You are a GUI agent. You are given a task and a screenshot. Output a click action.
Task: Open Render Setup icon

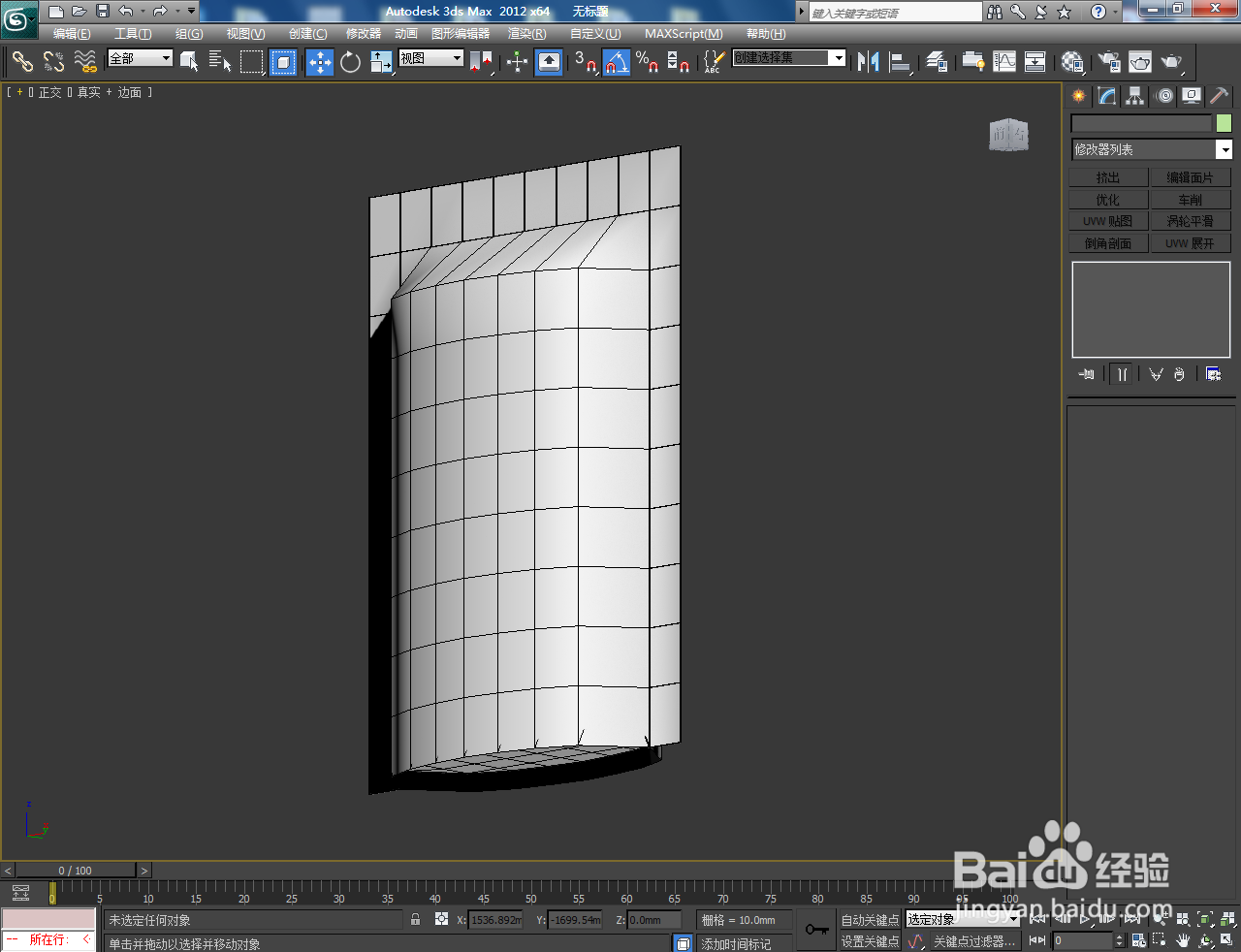1109,62
